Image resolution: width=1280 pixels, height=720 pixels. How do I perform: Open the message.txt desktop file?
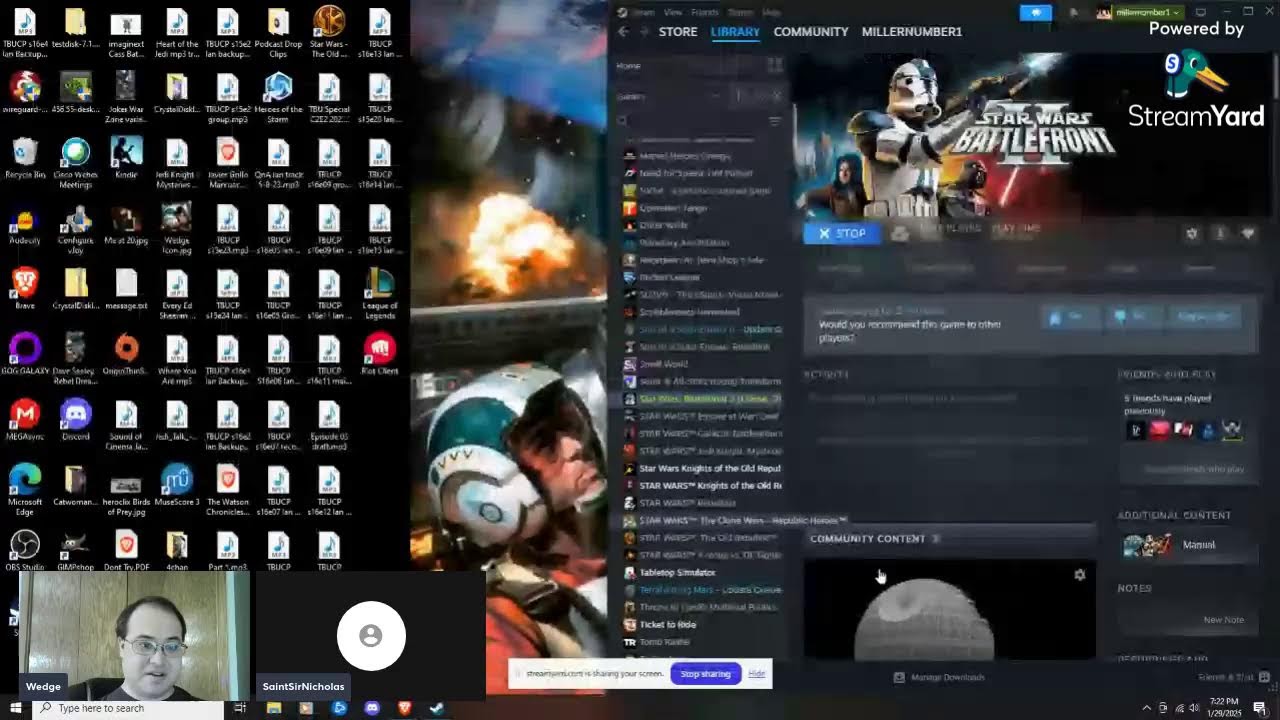coord(127,289)
